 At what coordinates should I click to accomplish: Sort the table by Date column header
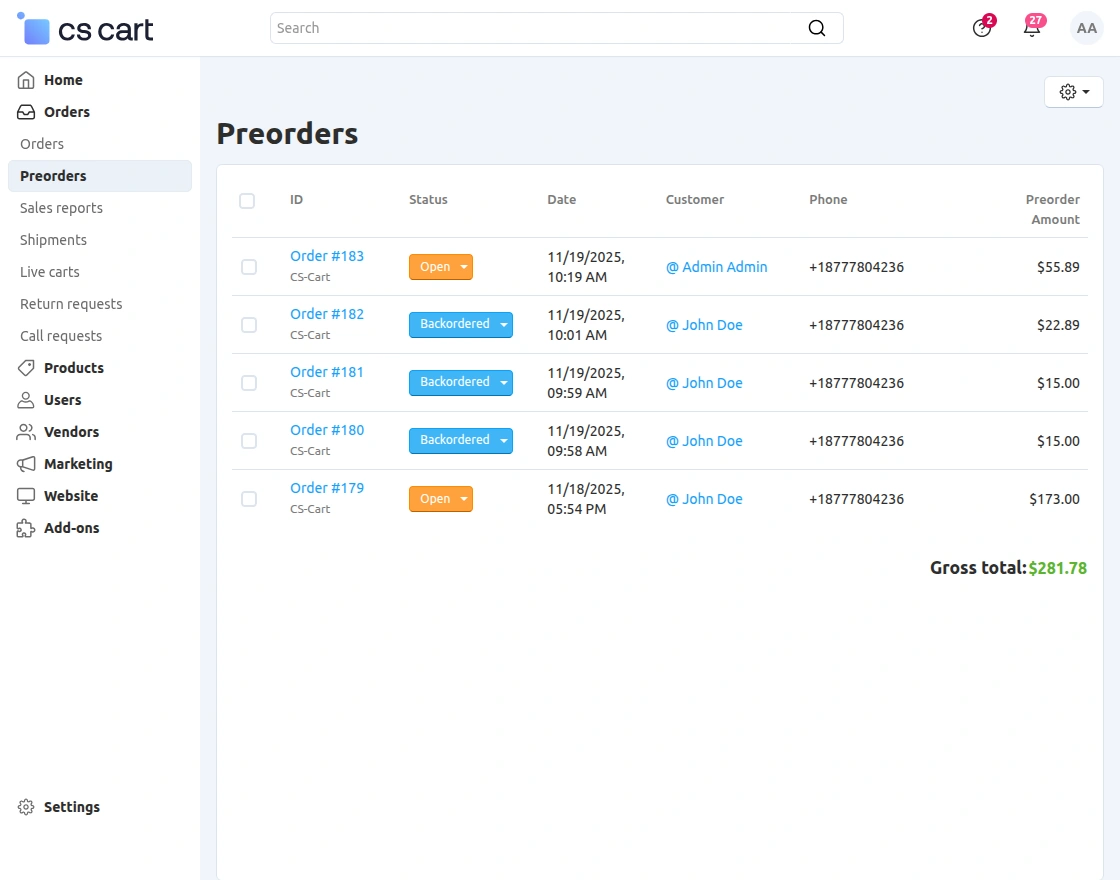tap(561, 200)
